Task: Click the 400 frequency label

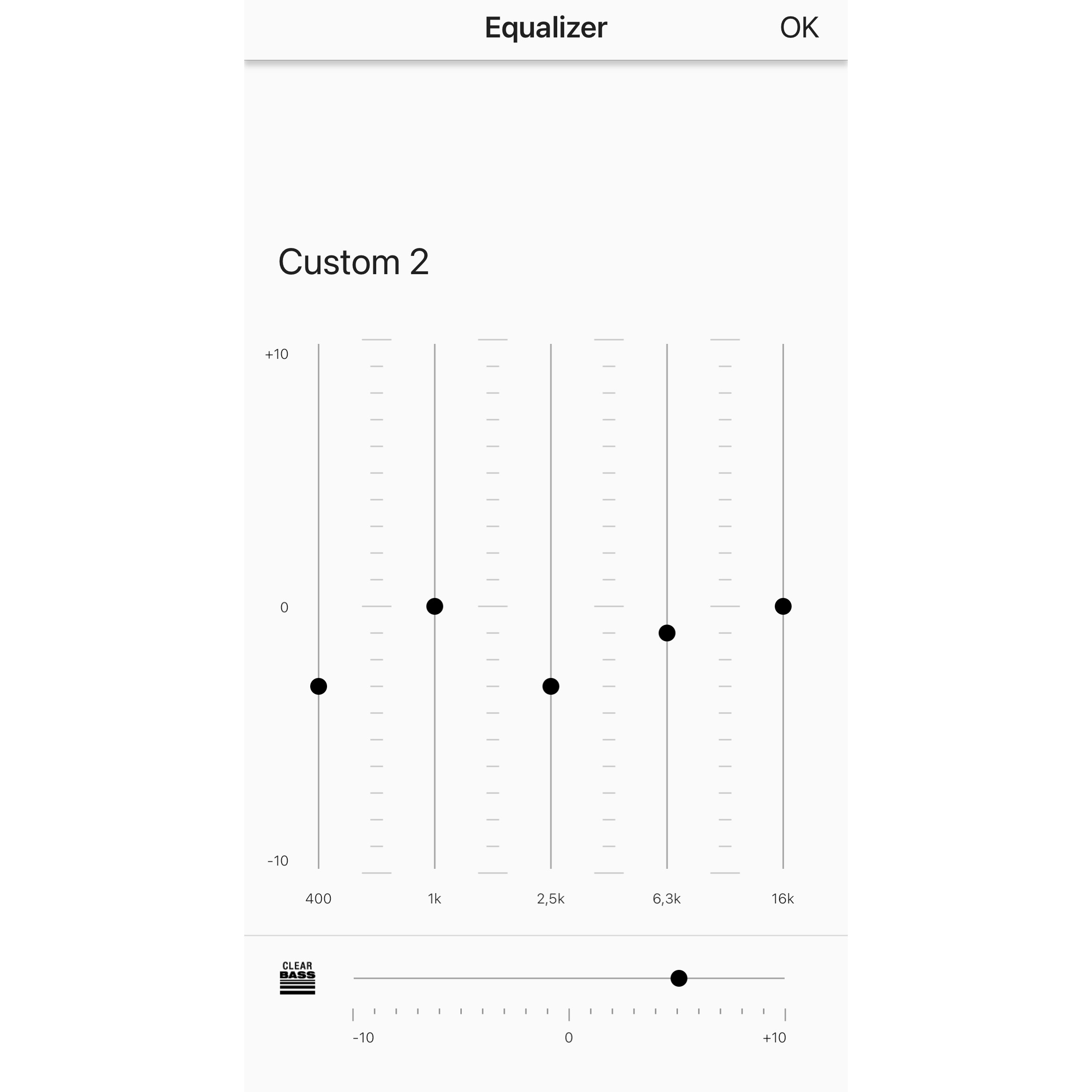Action: pos(318,896)
